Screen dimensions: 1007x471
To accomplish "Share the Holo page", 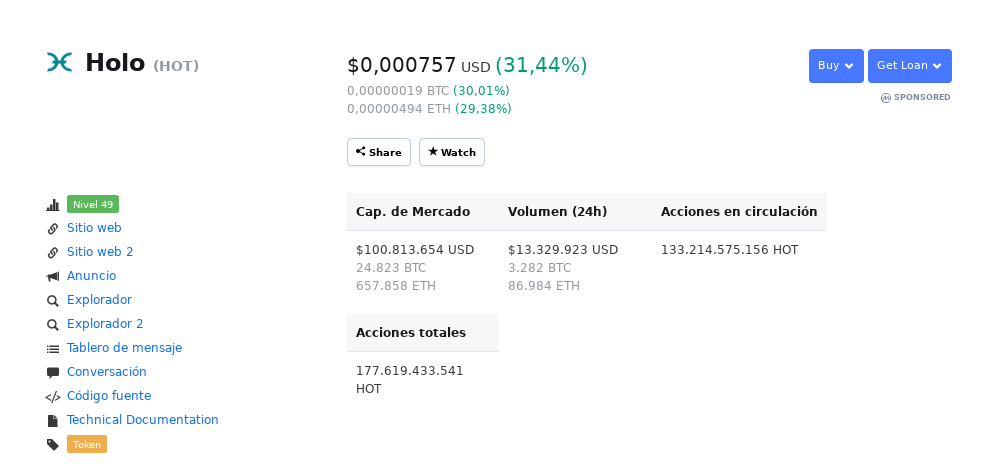I will pos(379,152).
